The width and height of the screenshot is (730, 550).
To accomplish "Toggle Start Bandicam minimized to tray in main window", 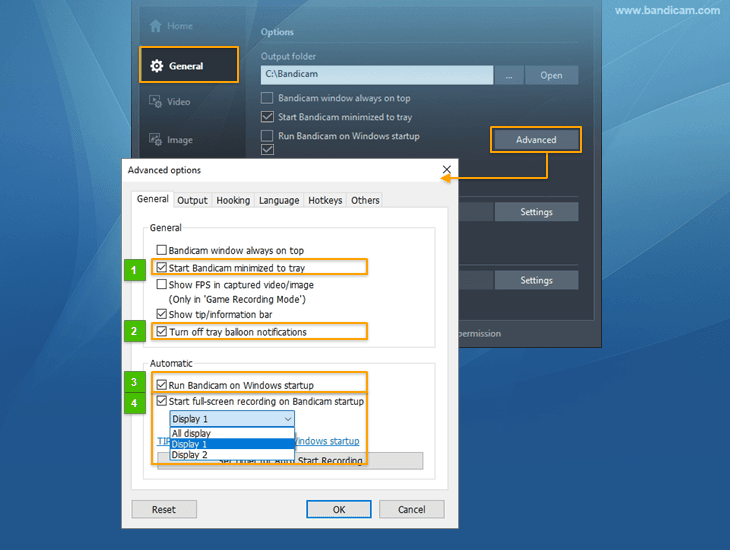I will pos(267,116).
